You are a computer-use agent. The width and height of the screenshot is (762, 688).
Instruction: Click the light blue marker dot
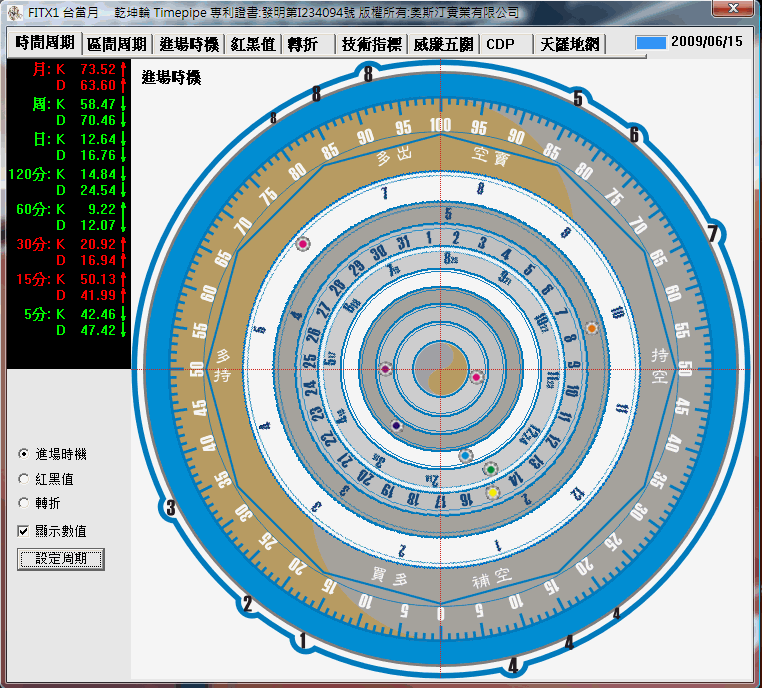coord(465,455)
